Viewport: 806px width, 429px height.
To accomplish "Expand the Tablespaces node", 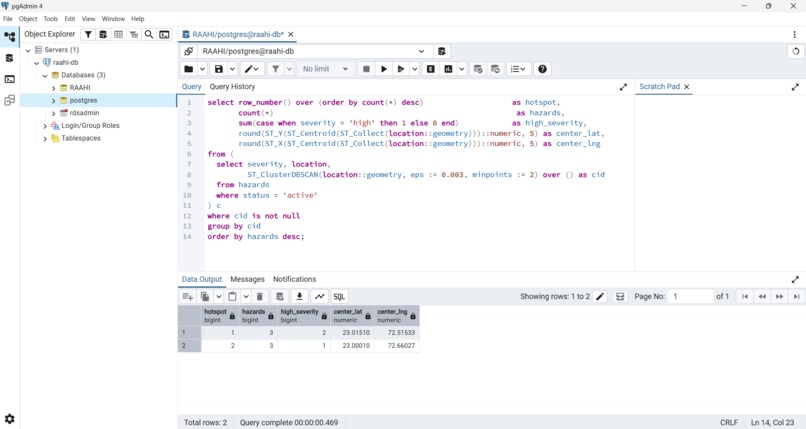I will pos(45,139).
